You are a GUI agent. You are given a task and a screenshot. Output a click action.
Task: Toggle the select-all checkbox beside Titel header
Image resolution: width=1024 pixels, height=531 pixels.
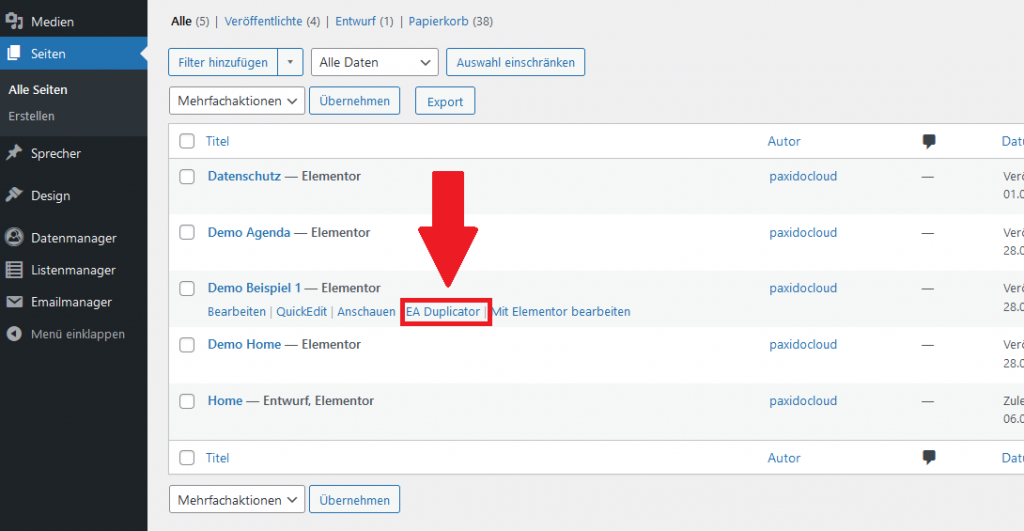187,142
